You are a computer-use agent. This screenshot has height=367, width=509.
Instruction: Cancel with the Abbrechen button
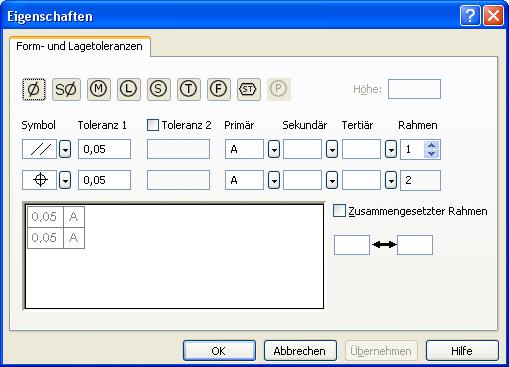click(x=300, y=351)
